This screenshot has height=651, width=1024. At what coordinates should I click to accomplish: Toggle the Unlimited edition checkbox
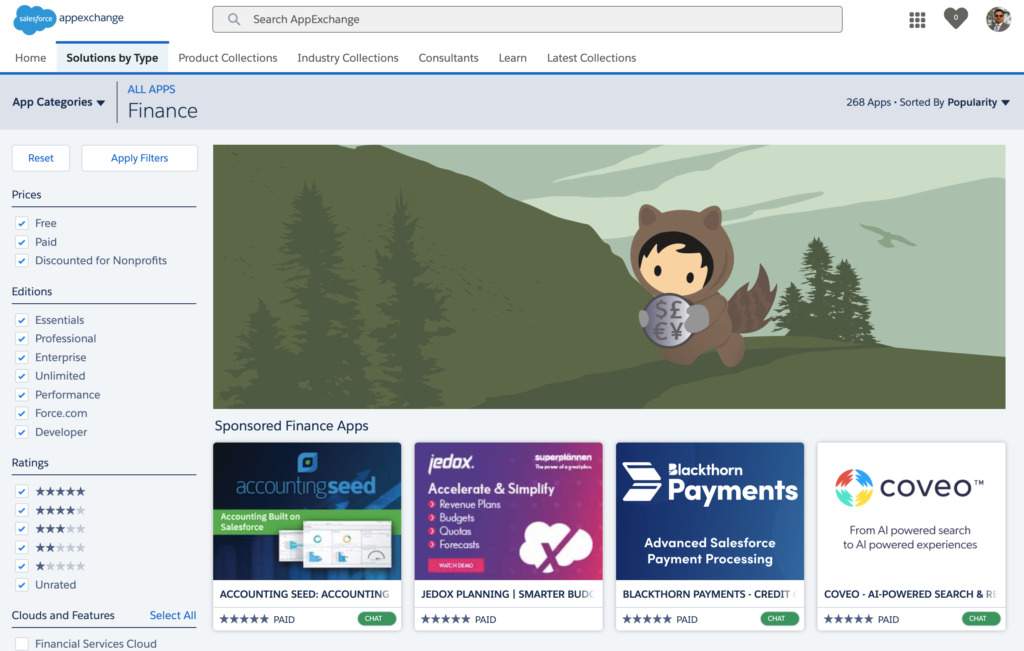22,376
